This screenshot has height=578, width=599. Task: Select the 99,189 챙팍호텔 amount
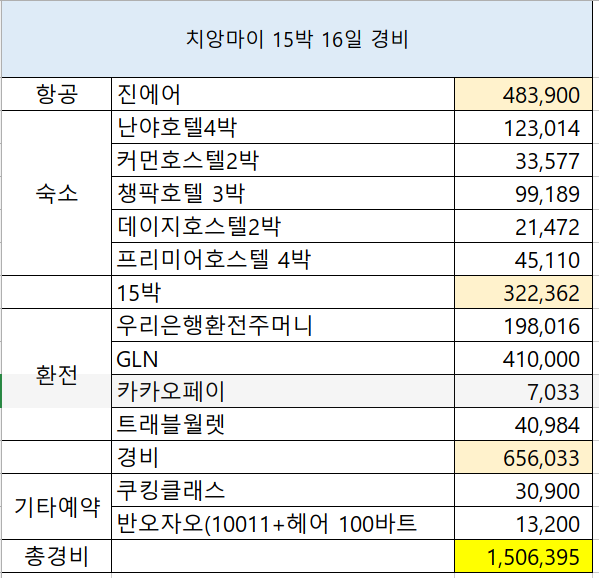point(523,193)
